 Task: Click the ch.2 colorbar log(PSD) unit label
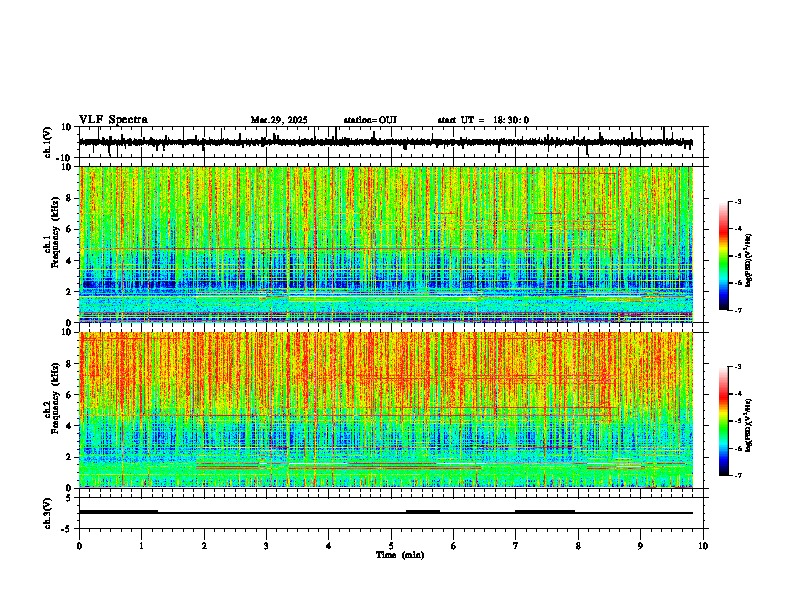tap(749, 426)
